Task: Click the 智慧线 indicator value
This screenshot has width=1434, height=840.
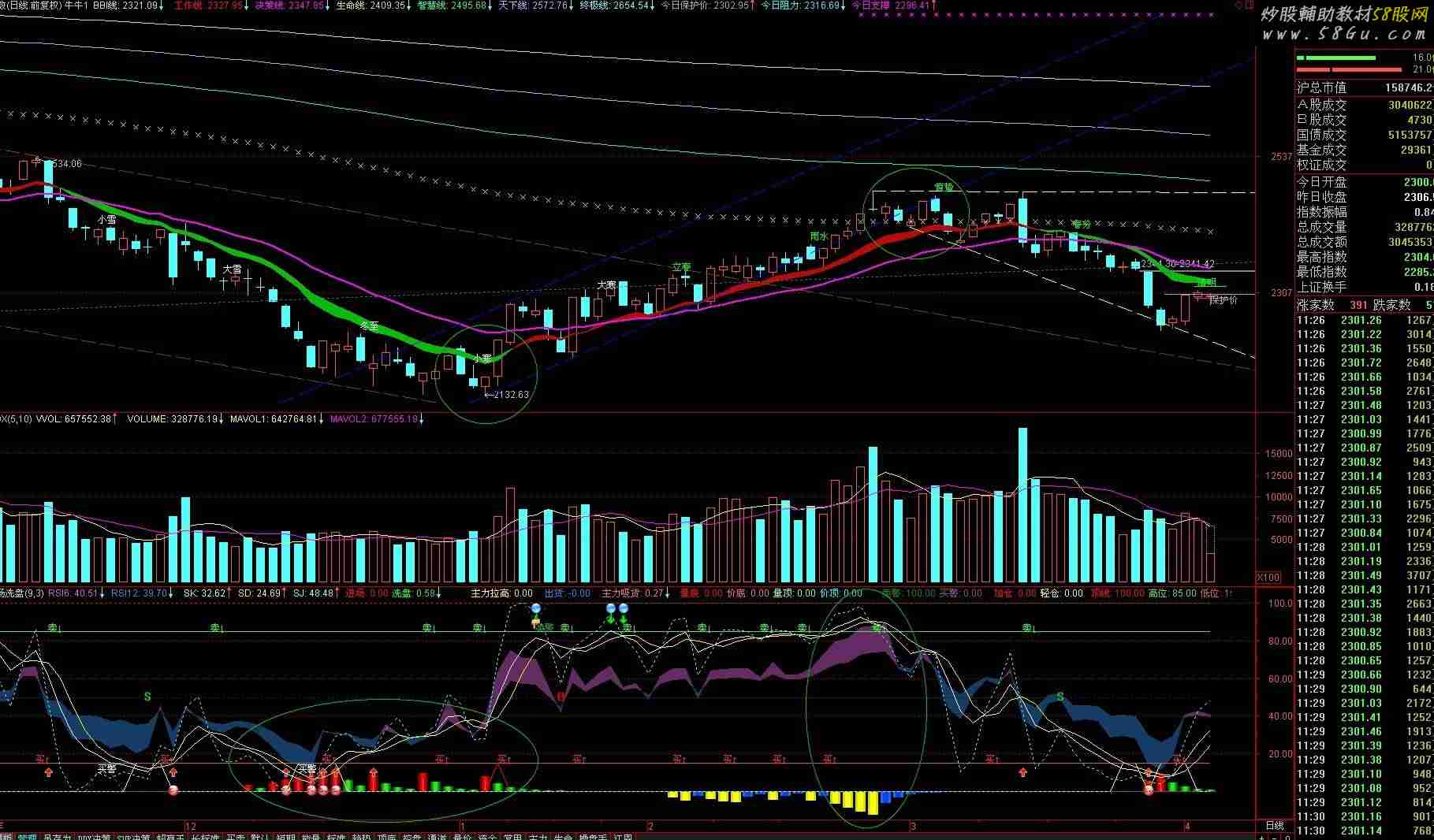Action: (453, 6)
